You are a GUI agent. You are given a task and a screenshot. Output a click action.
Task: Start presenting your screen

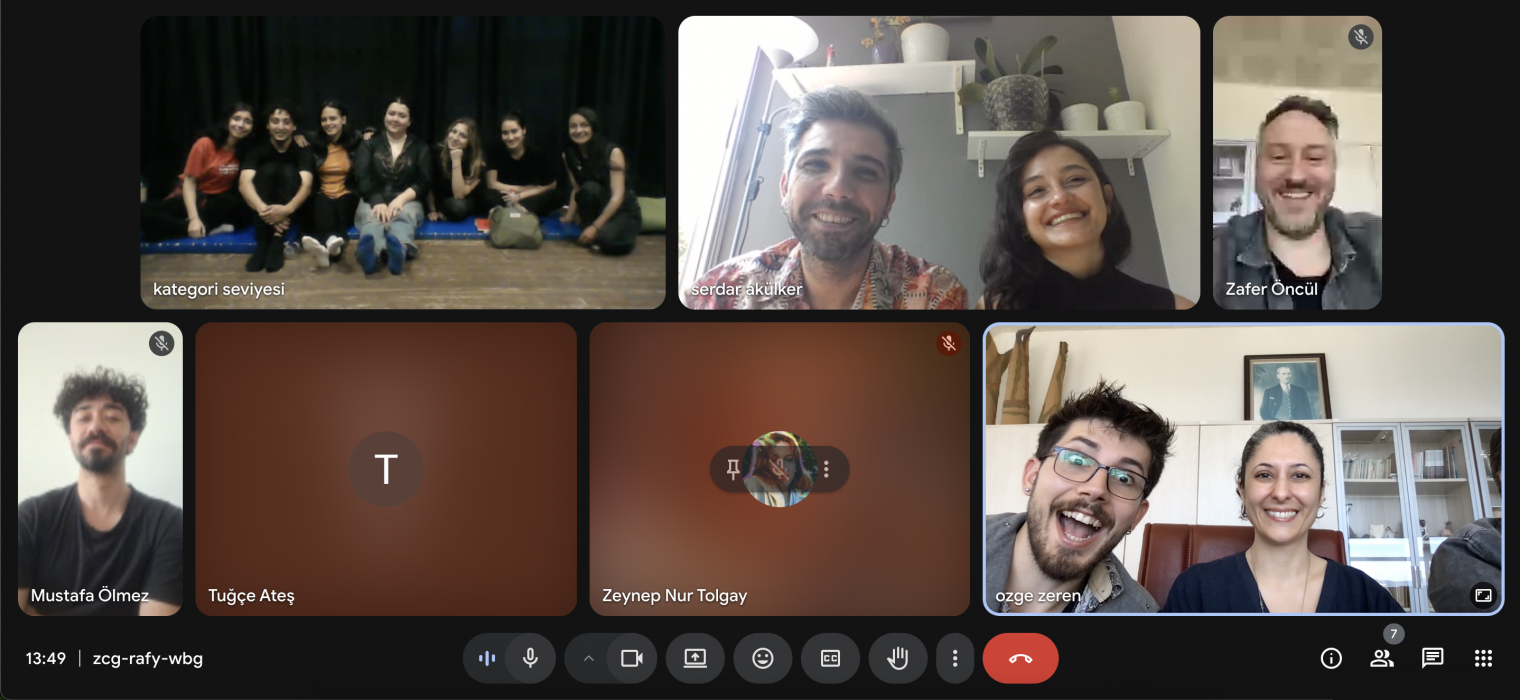click(695, 658)
